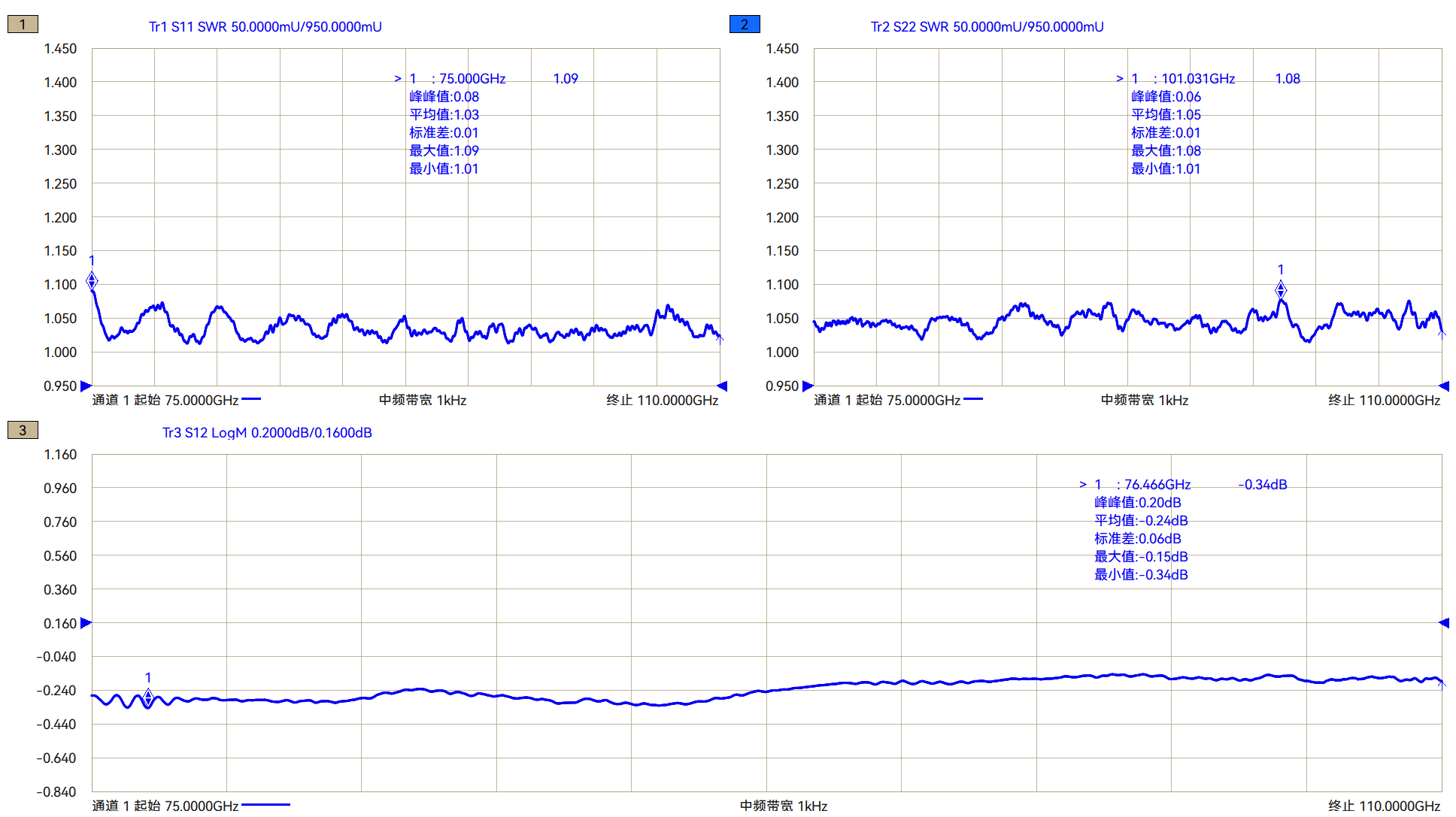Select the Tr3 S12 LogM trace title
This screenshot has width=1456, height=817.
267,433
